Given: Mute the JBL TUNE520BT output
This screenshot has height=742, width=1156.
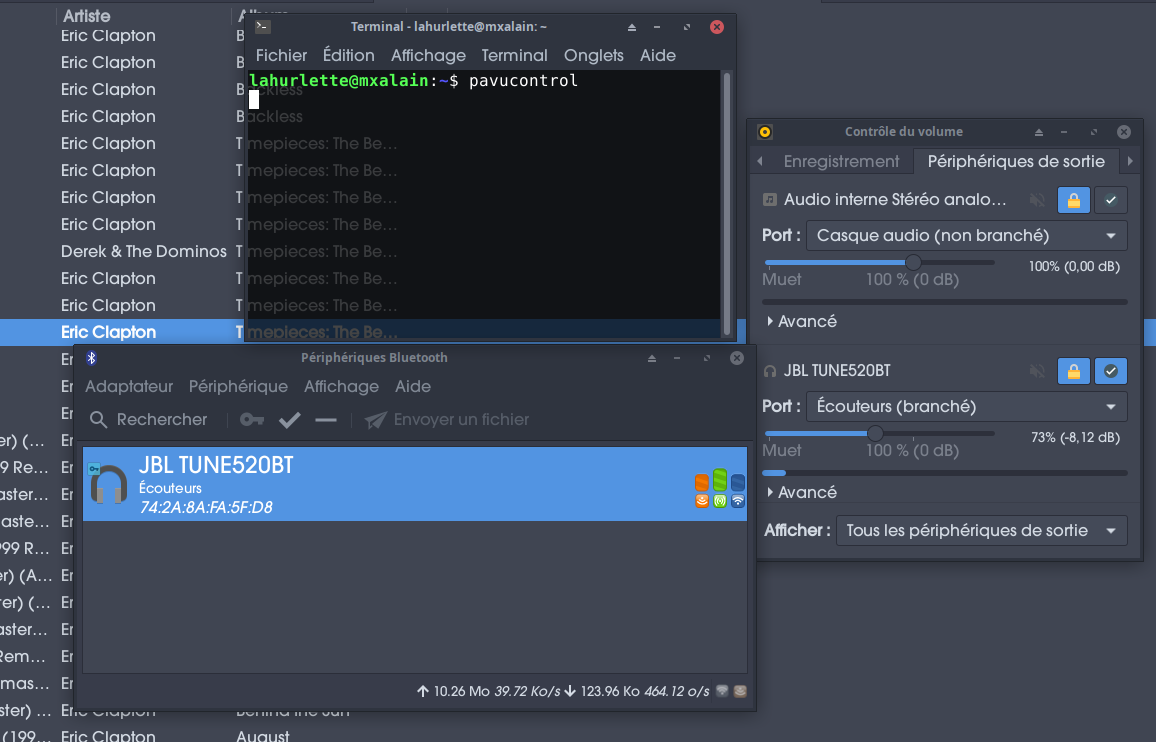Looking at the screenshot, I should tap(1037, 371).
